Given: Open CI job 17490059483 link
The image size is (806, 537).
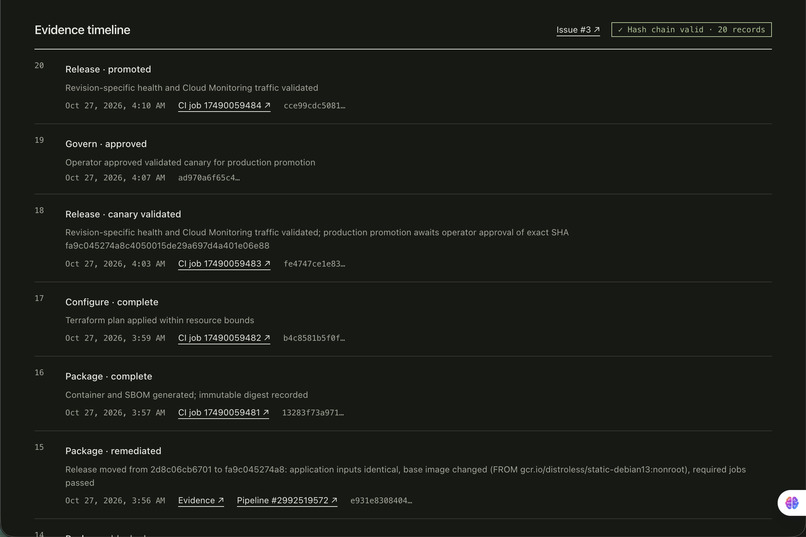Looking at the screenshot, I should coord(224,264).
